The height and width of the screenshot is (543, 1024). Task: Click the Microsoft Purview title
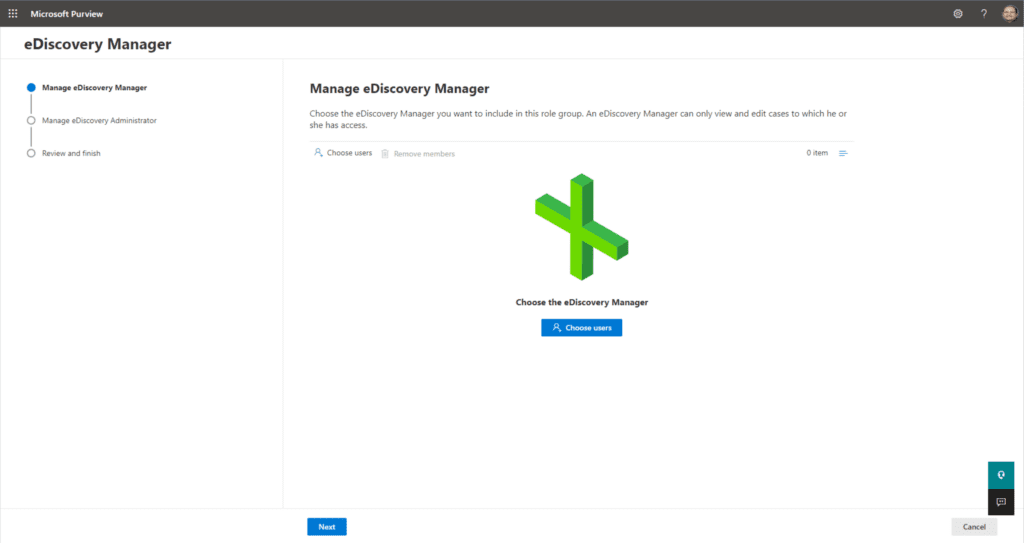pyautogui.click(x=67, y=14)
